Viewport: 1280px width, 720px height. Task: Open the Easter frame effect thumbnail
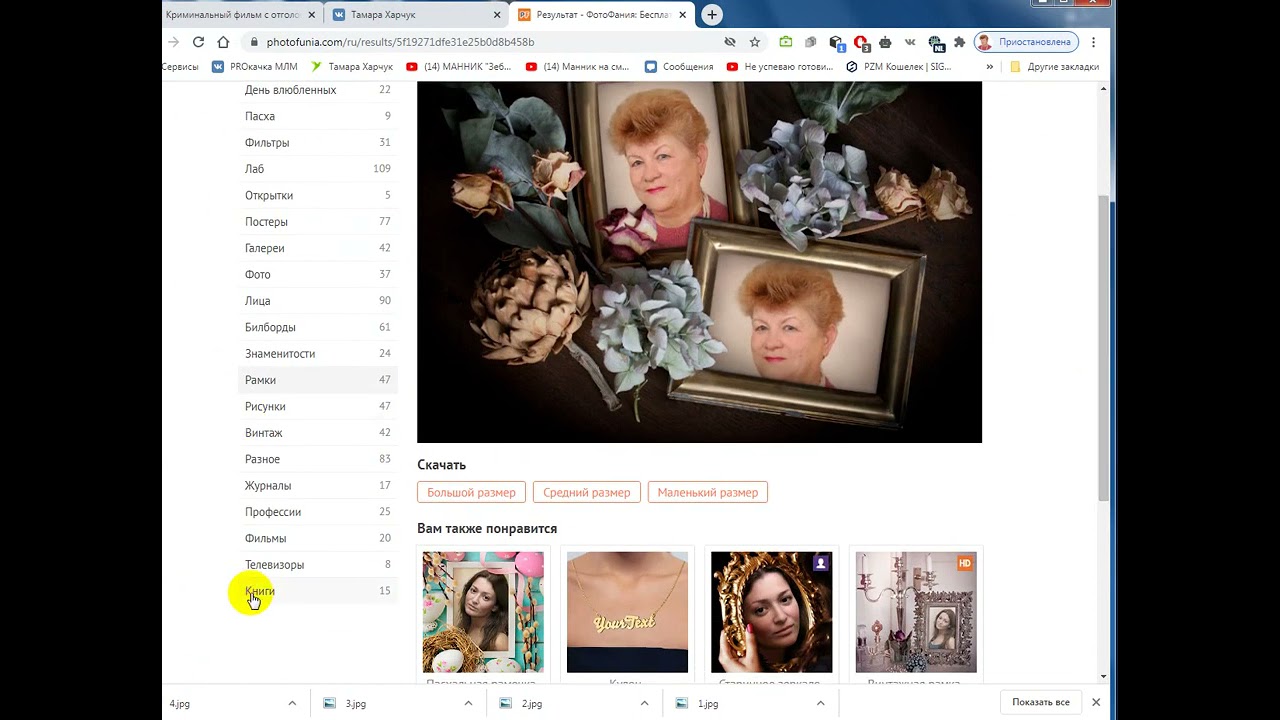pos(483,612)
